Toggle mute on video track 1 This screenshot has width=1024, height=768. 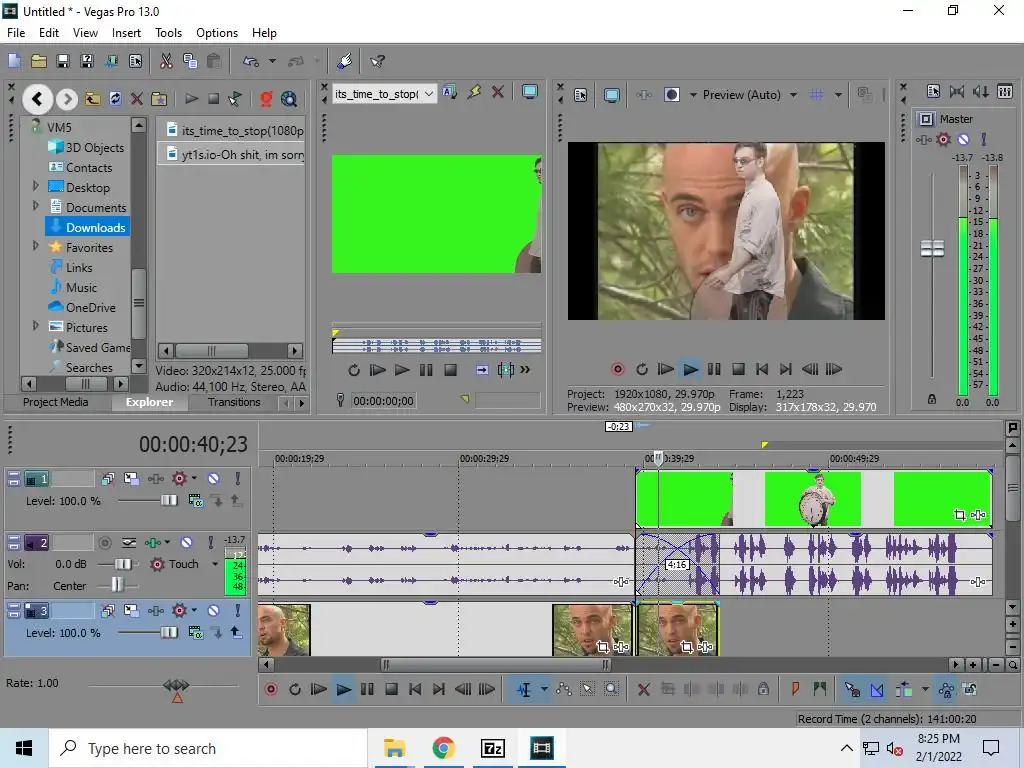tap(214, 479)
